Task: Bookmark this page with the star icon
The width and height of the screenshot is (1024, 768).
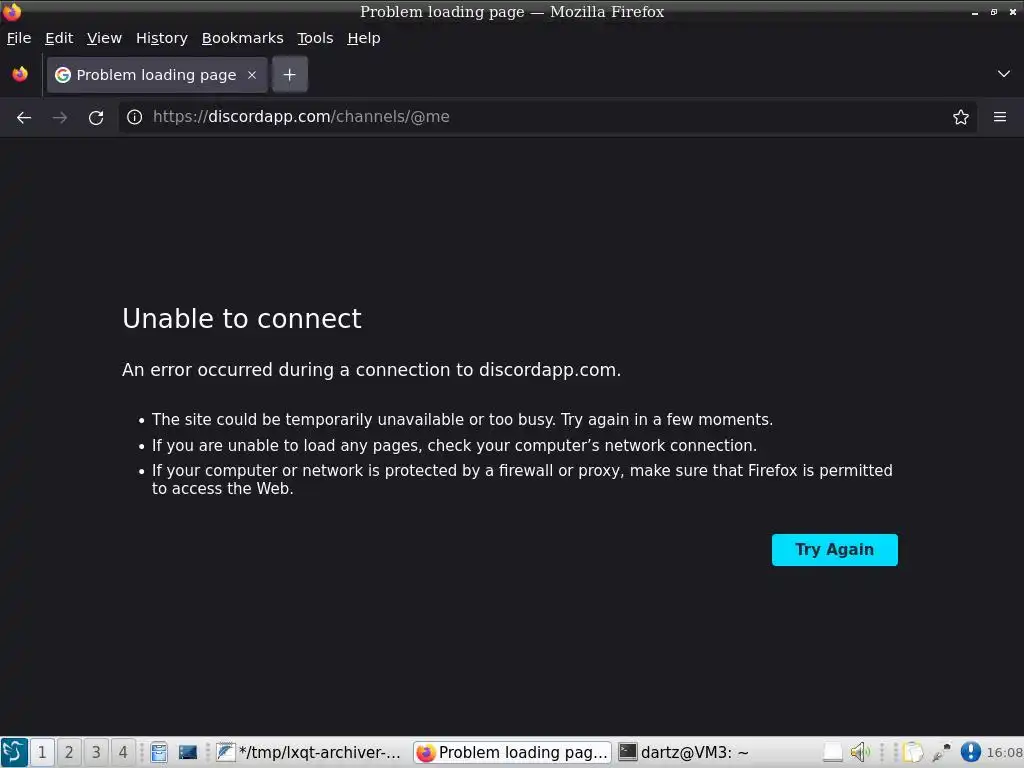Action: pyautogui.click(x=960, y=118)
